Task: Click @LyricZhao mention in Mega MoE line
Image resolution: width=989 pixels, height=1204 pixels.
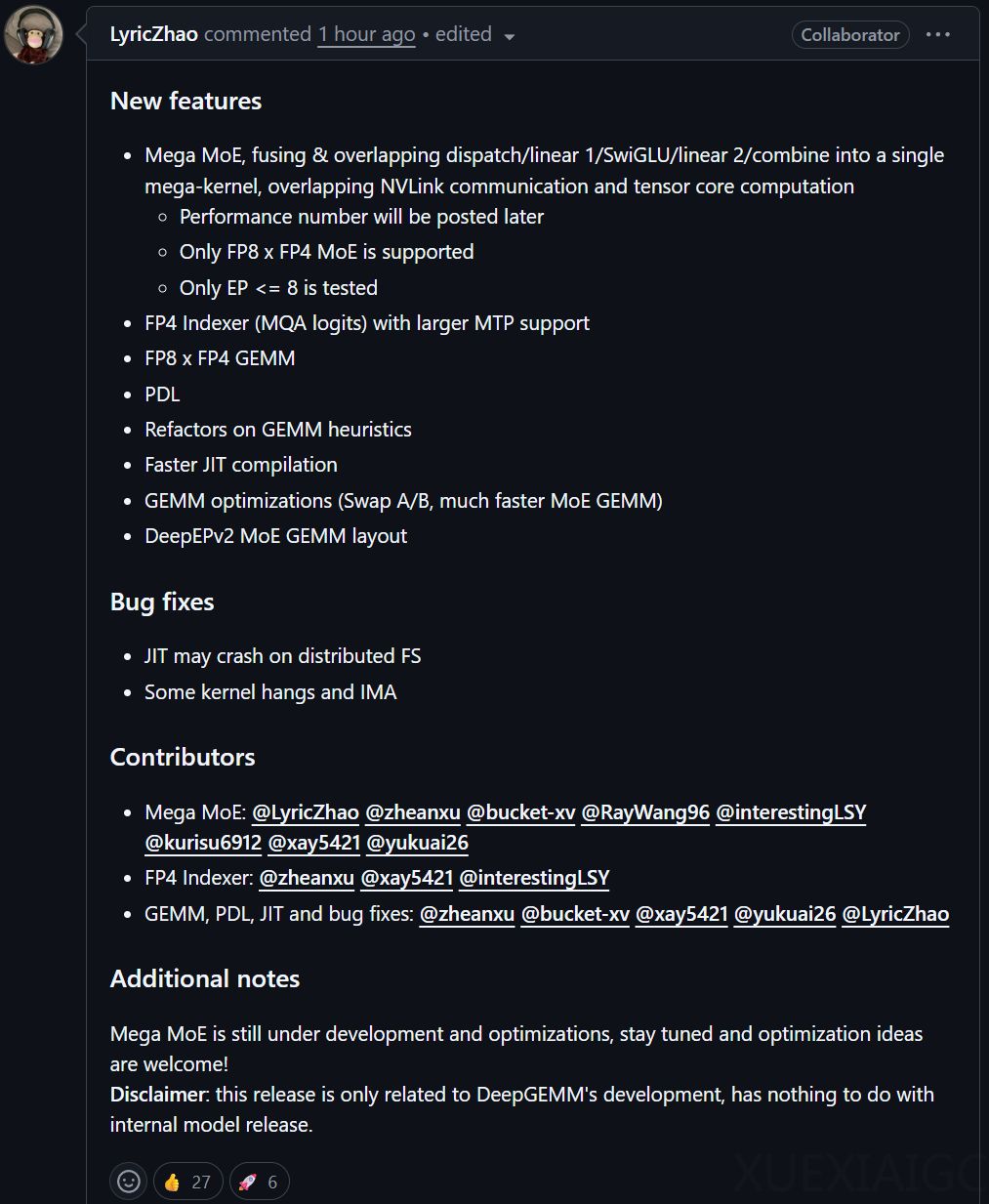Action: [306, 812]
